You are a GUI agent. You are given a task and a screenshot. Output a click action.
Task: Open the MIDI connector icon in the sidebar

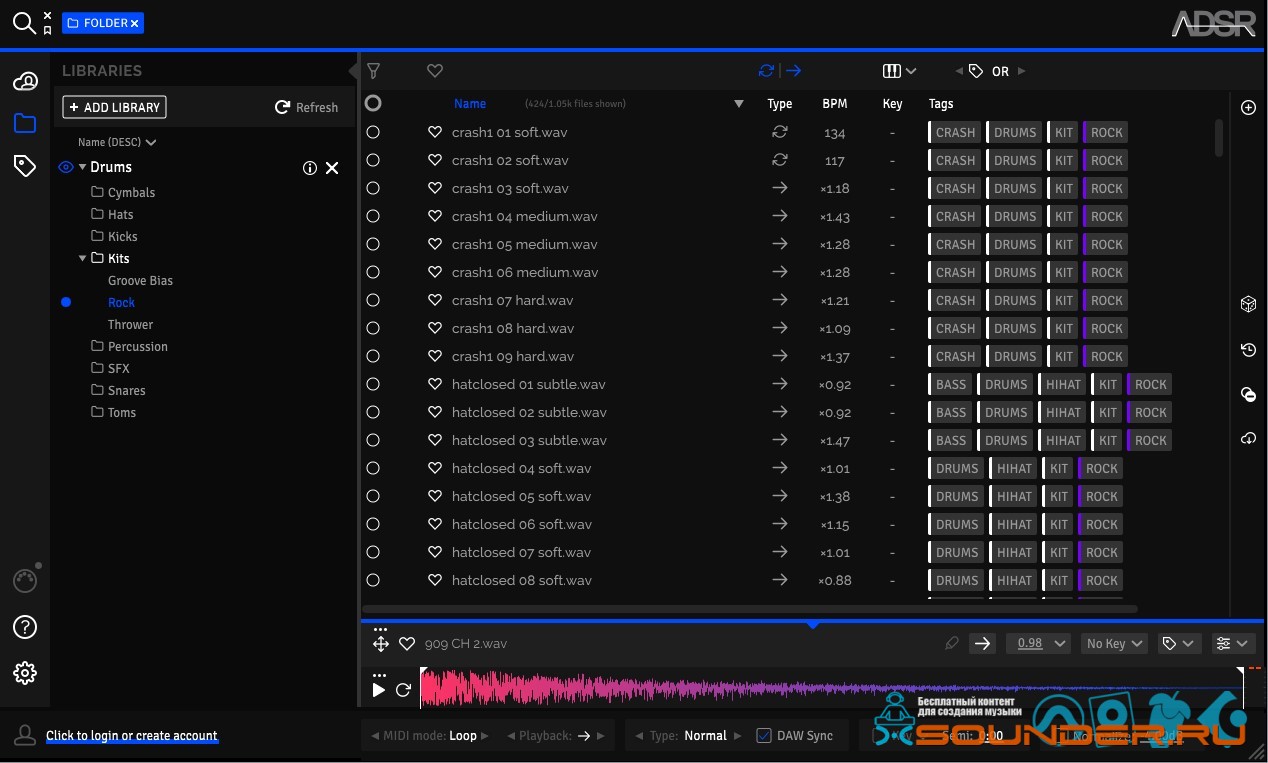(x=25, y=581)
